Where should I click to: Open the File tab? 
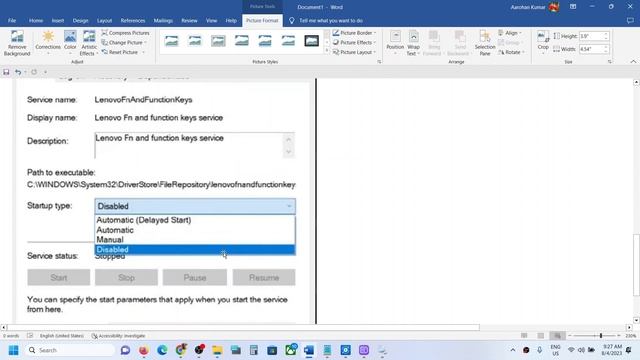click(x=12, y=20)
